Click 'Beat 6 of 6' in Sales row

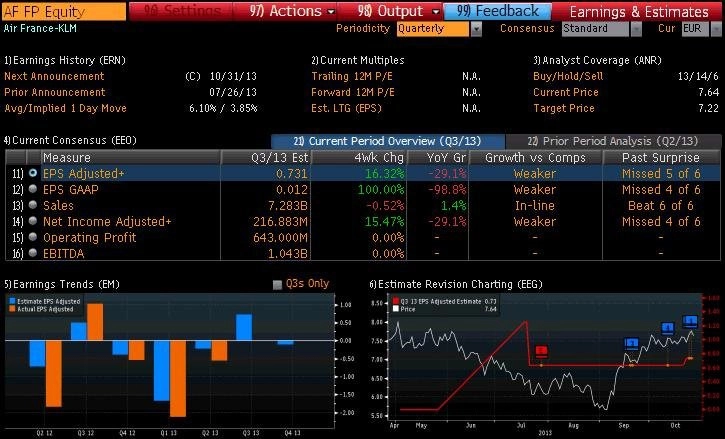[x=661, y=205]
